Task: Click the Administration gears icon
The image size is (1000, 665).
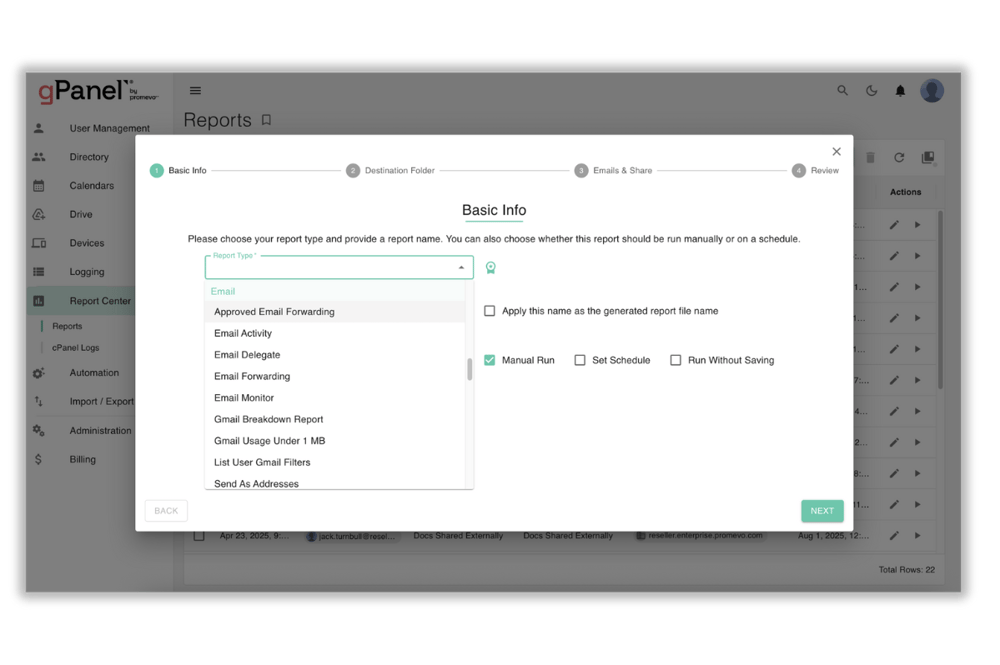Action: [x=39, y=430]
